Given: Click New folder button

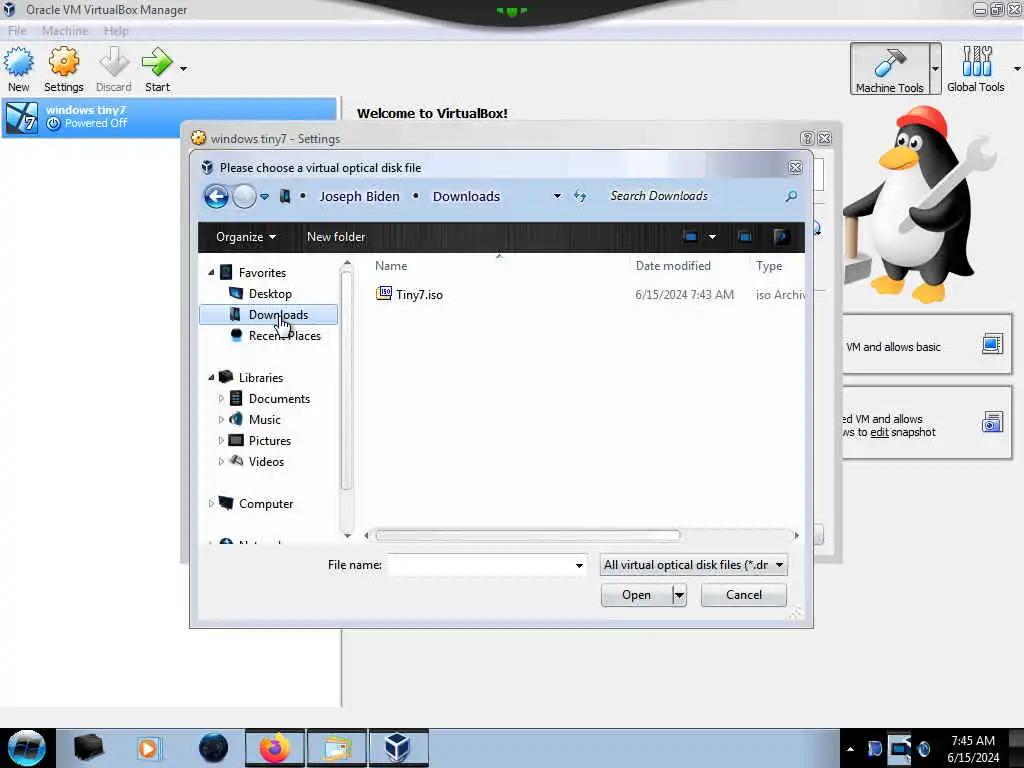Looking at the screenshot, I should point(336,237).
